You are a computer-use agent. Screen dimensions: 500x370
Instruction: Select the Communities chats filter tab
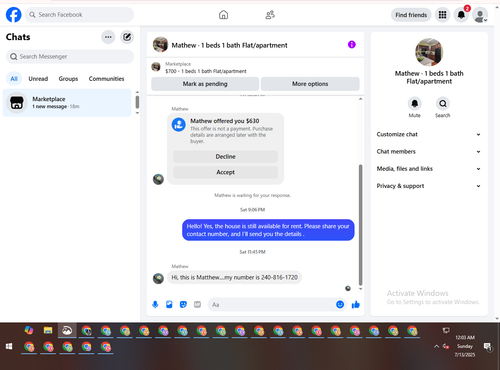click(x=106, y=79)
